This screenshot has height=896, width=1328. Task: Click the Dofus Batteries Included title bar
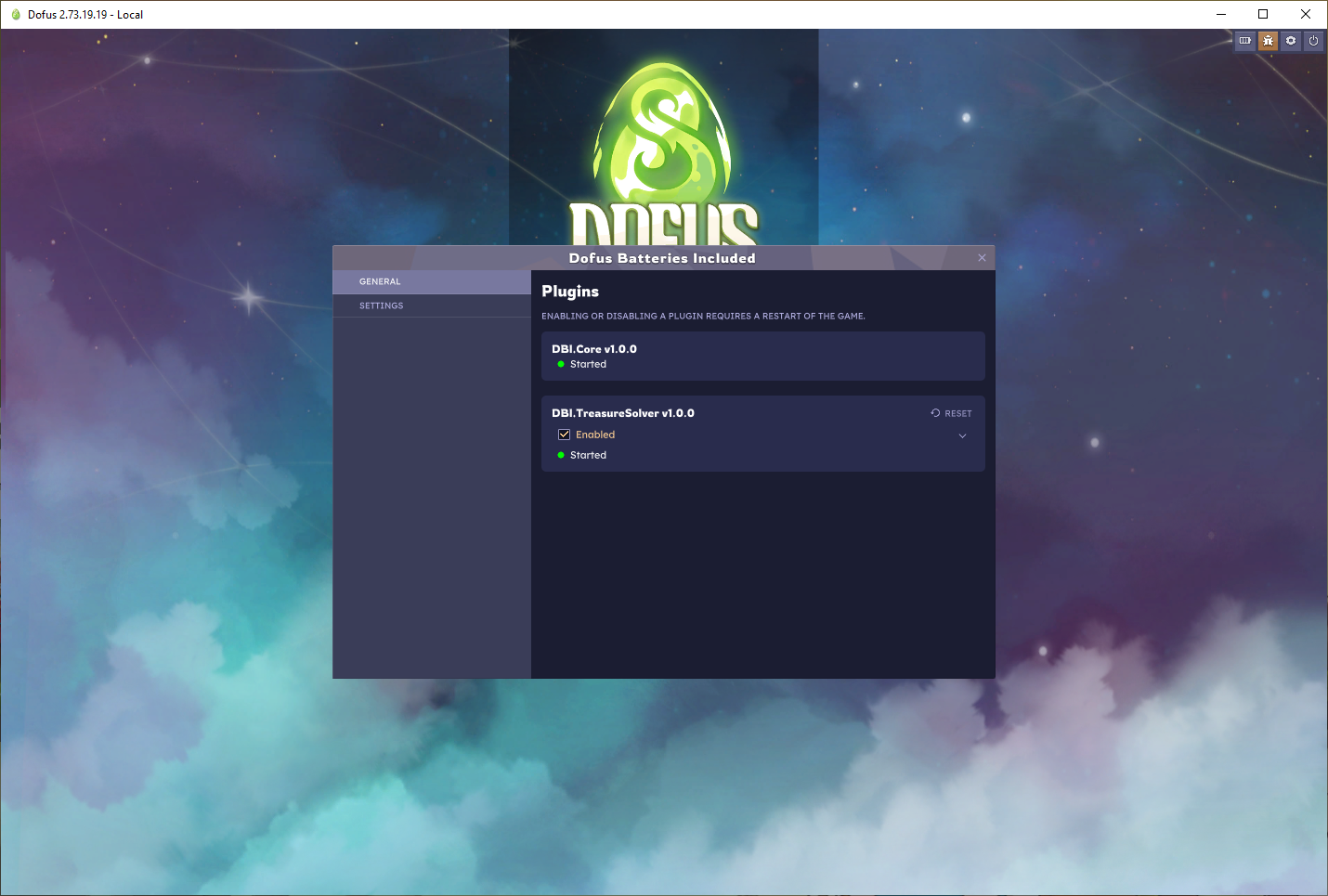[x=662, y=258]
